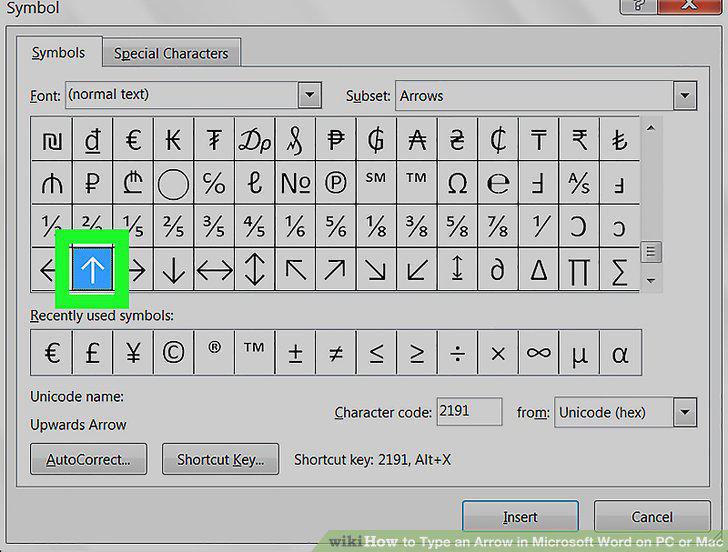This screenshot has height=552, width=728.
Task: Pick the Cedi sign symbol
Action: pyautogui.click(x=498, y=139)
